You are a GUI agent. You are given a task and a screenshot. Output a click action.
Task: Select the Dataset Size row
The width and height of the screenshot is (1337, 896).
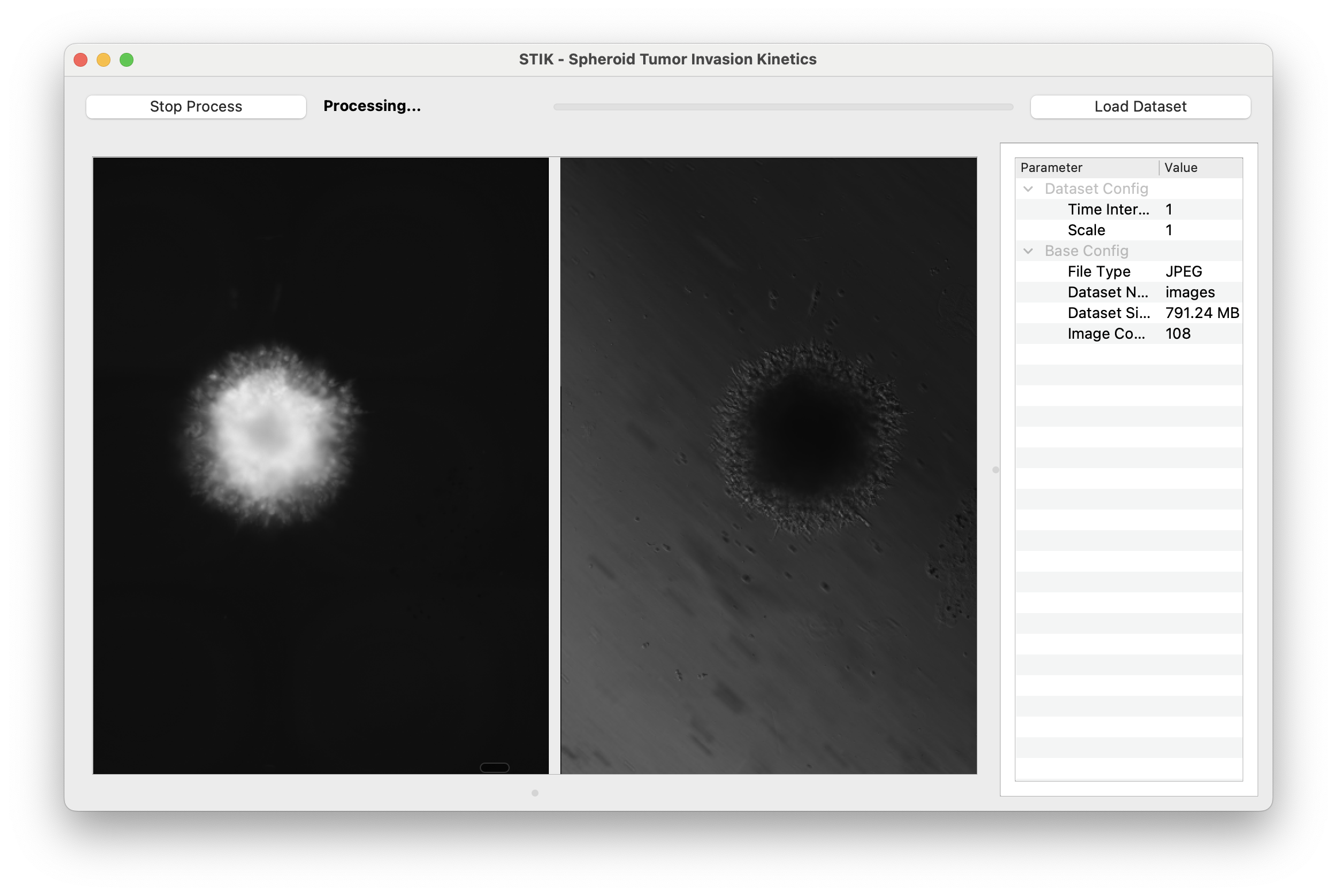[1108, 313]
